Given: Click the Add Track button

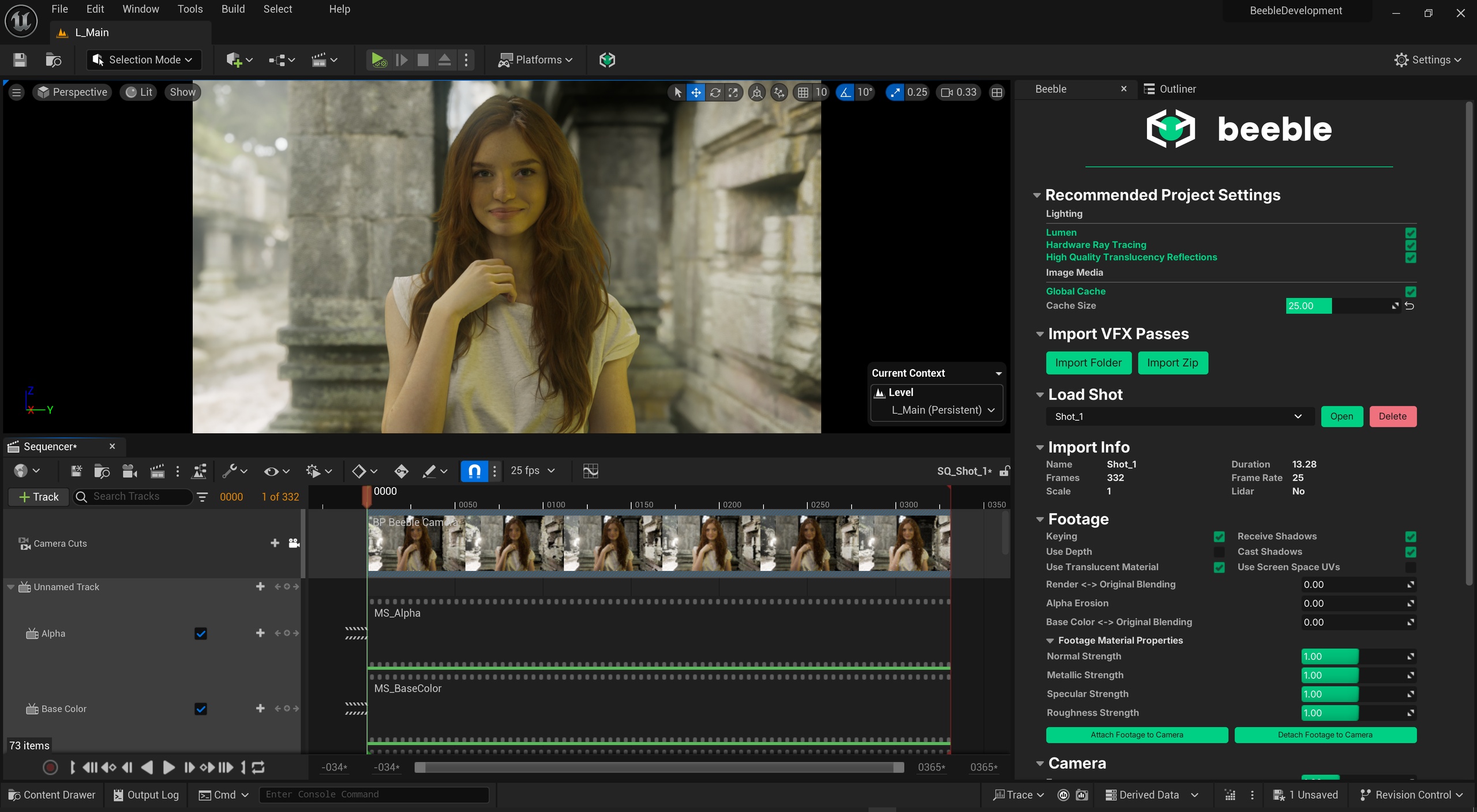Looking at the screenshot, I should tap(39, 497).
